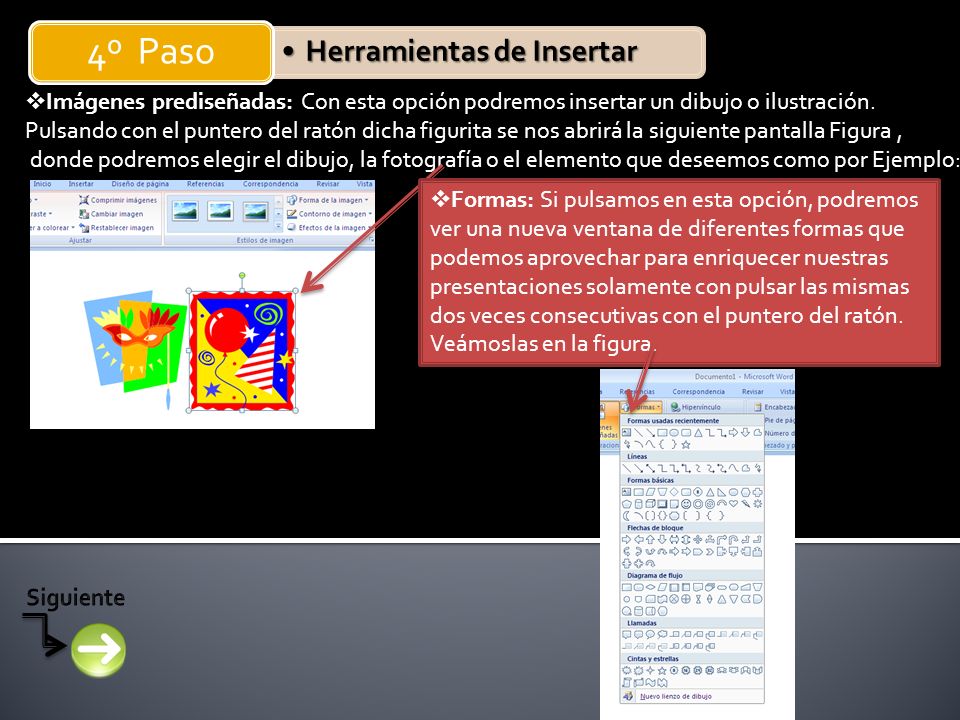Viewport: 960px width, 720px height.
Task: Pick the lightning bolt in Formas básicas
Action: tap(746, 504)
